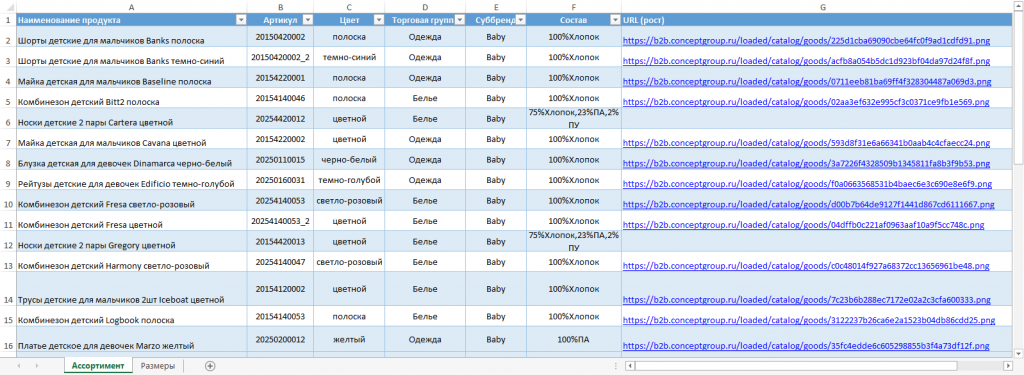Select cell 'Блузка детская для девочек Dinamarca черно-белый'
Screen dimensions: 1024x375
tap(132, 159)
